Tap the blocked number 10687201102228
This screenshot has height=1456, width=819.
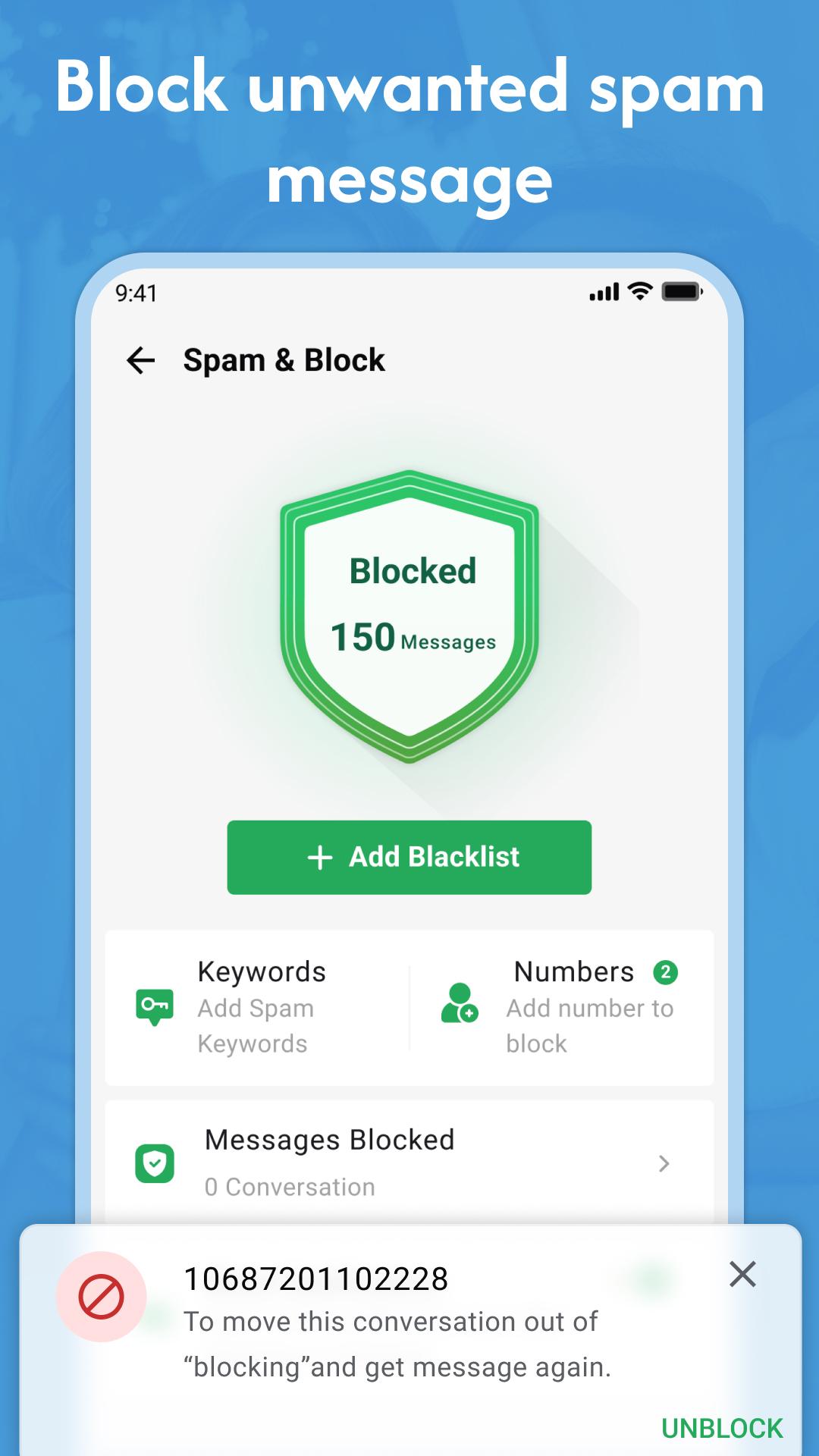click(x=316, y=1279)
